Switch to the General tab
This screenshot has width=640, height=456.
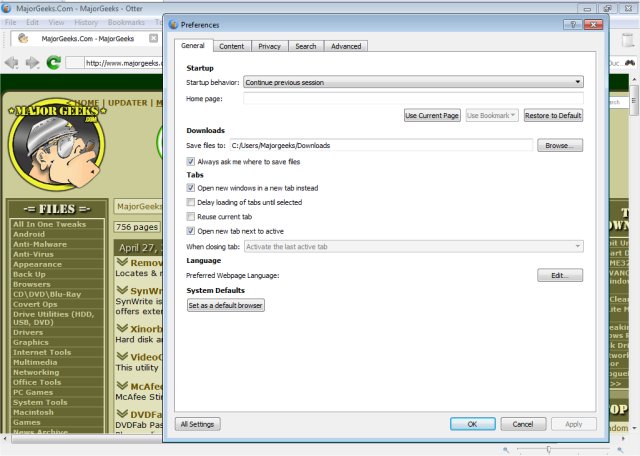[x=193, y=46]
